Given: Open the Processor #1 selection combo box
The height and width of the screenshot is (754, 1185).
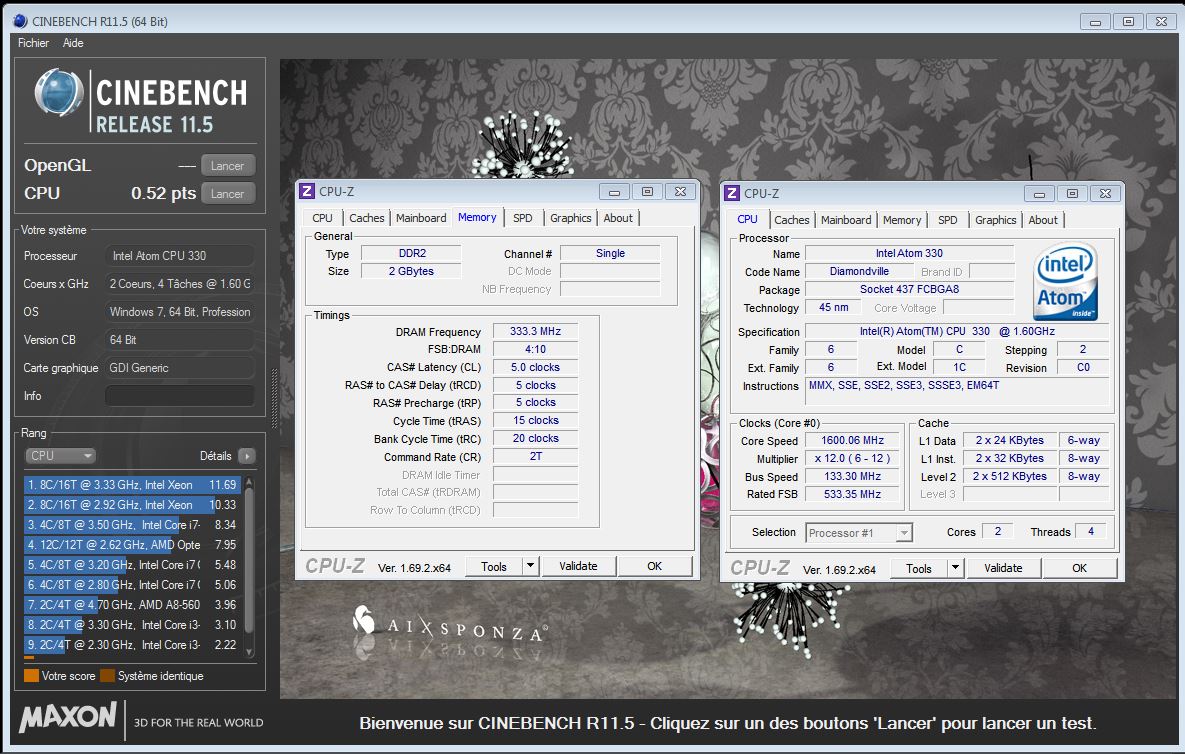Looking at the screenshot, I should [x=859, y=533].
